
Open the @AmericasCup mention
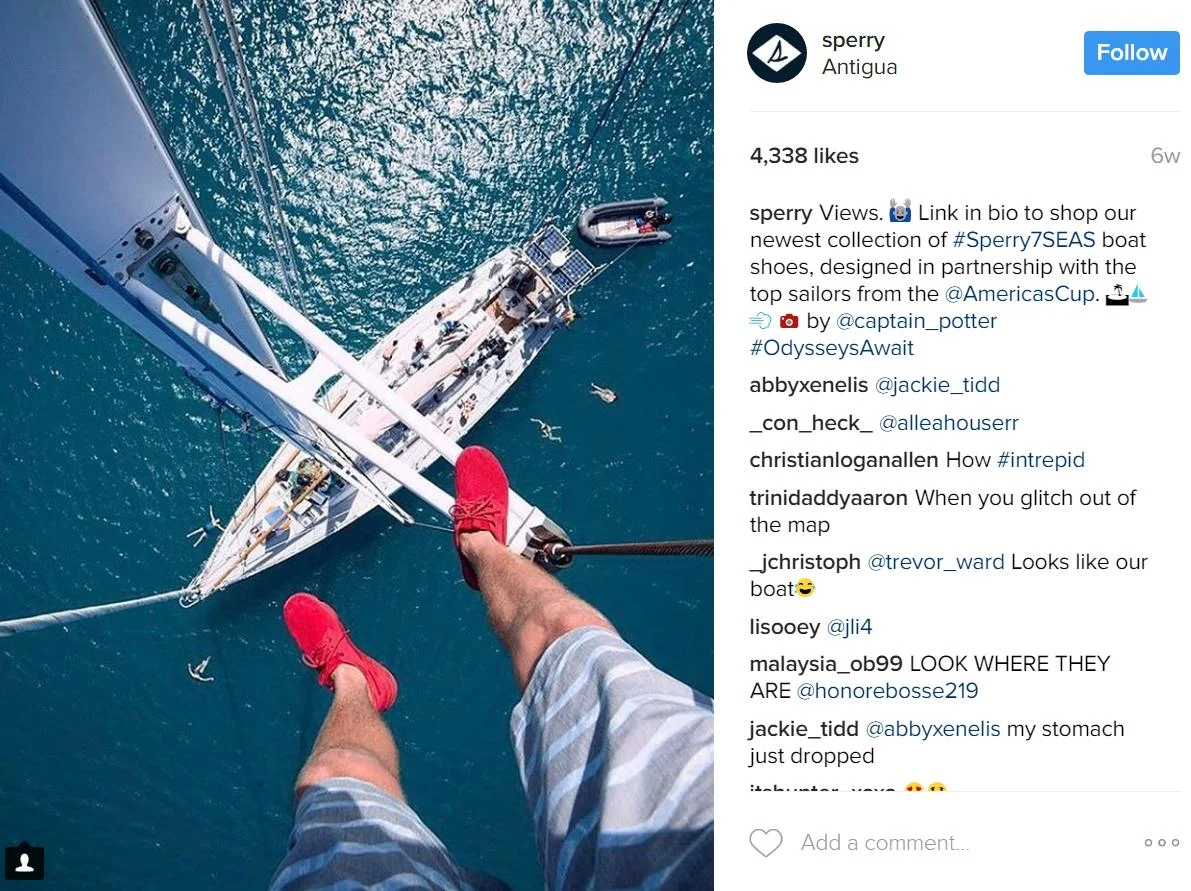pyautogui.click(x=1022, y=294)
